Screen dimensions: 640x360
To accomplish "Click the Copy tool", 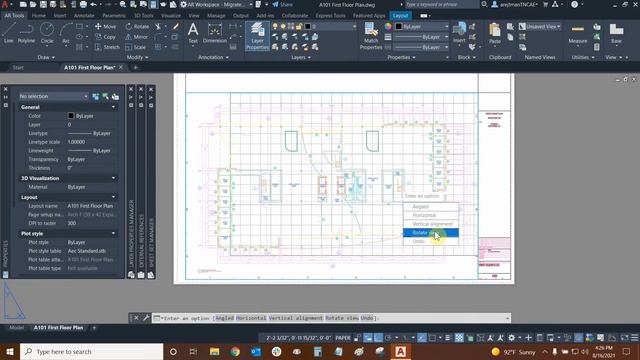I will pos(105,37).
